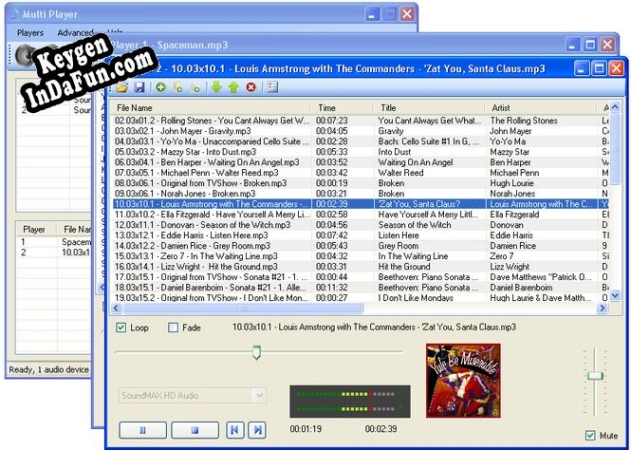Select Ella Fitzgerald - Have Yourself A Merry row
Viewport: 631px width, 450px height.
(359, 215)
